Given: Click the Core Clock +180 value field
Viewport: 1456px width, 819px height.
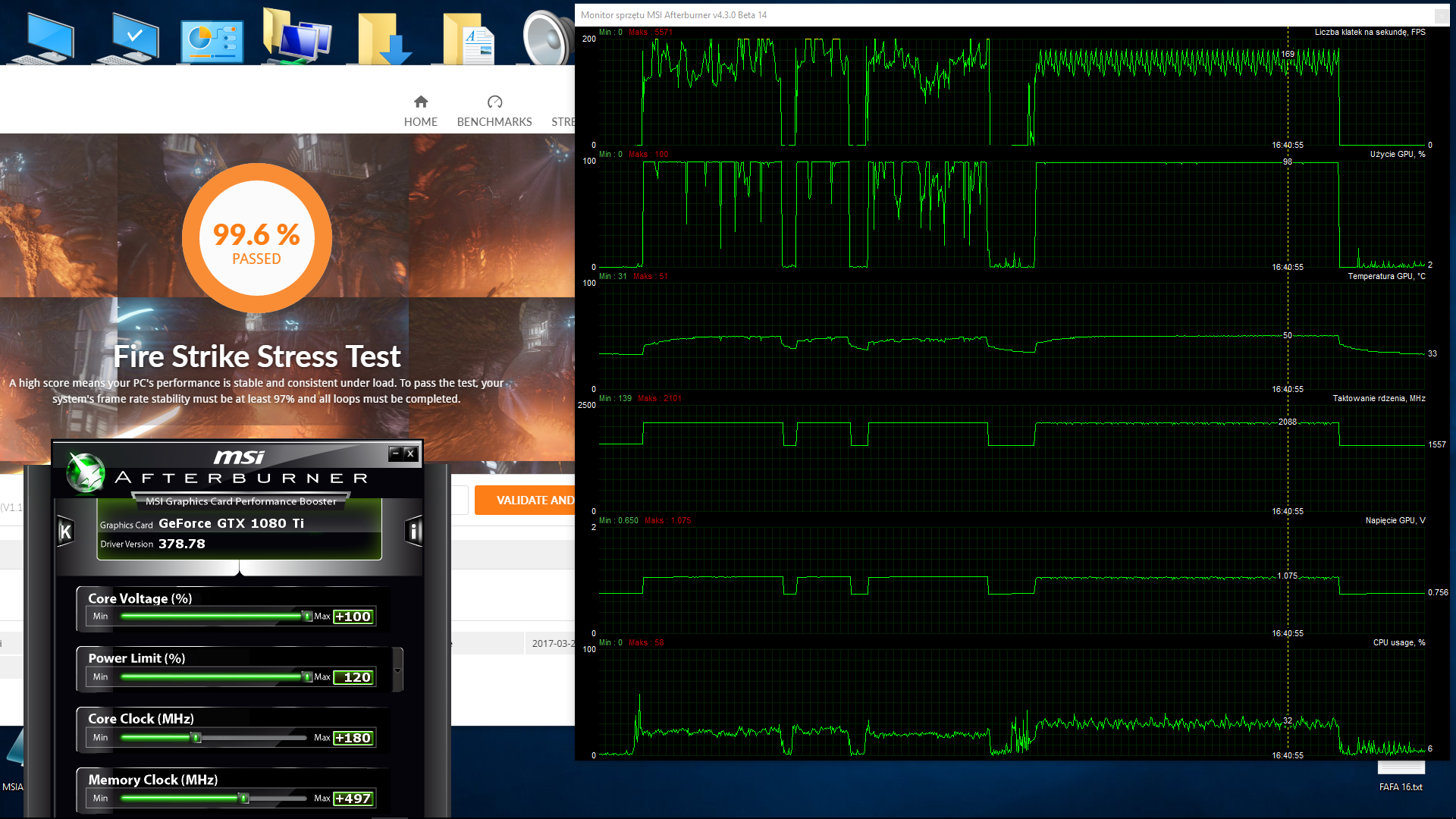Looking at the screenshot, I should tap(353, 738).
